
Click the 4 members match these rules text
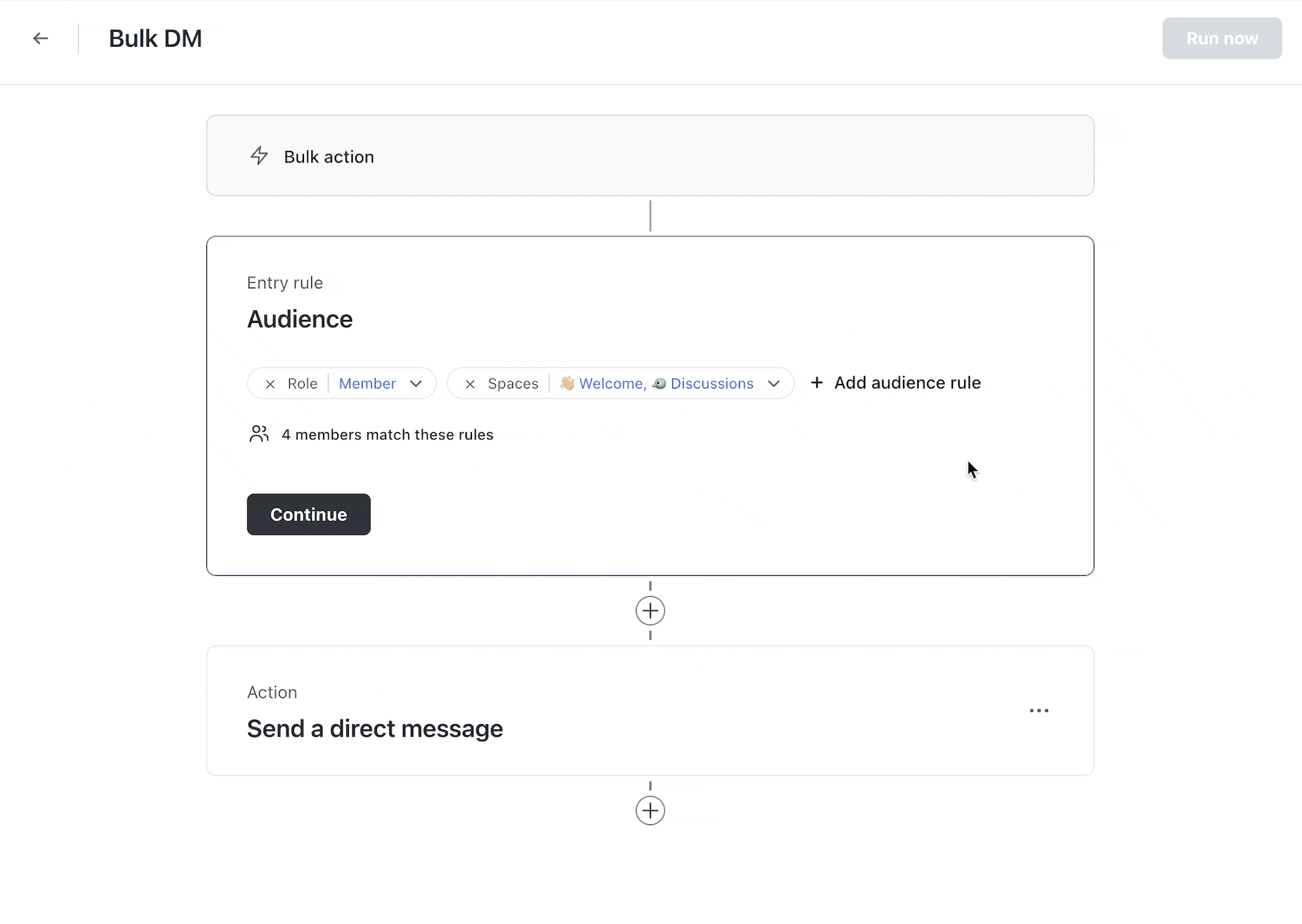pyautogui.click(x=387, y=434)
